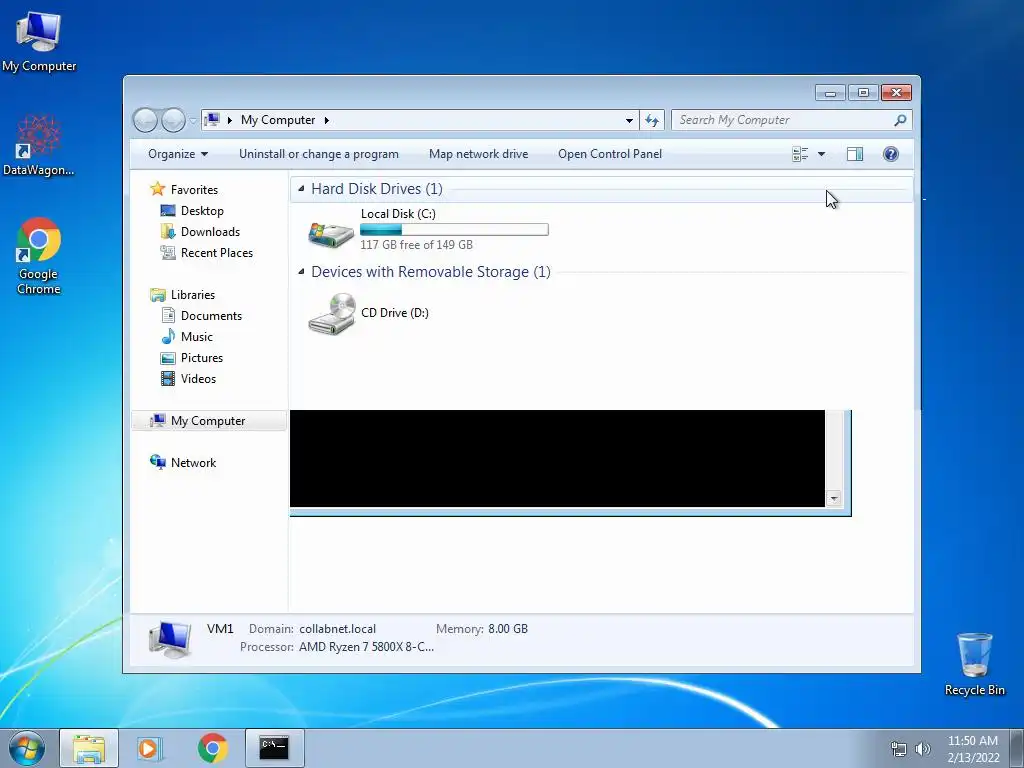Select Downloads in navigation pane
The image size is (1024, 768).
pyautogui.click(x=210, y=232)
